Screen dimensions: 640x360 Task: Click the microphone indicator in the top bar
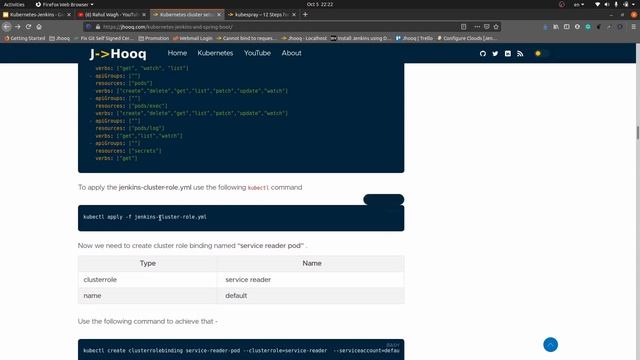(616, 4)
